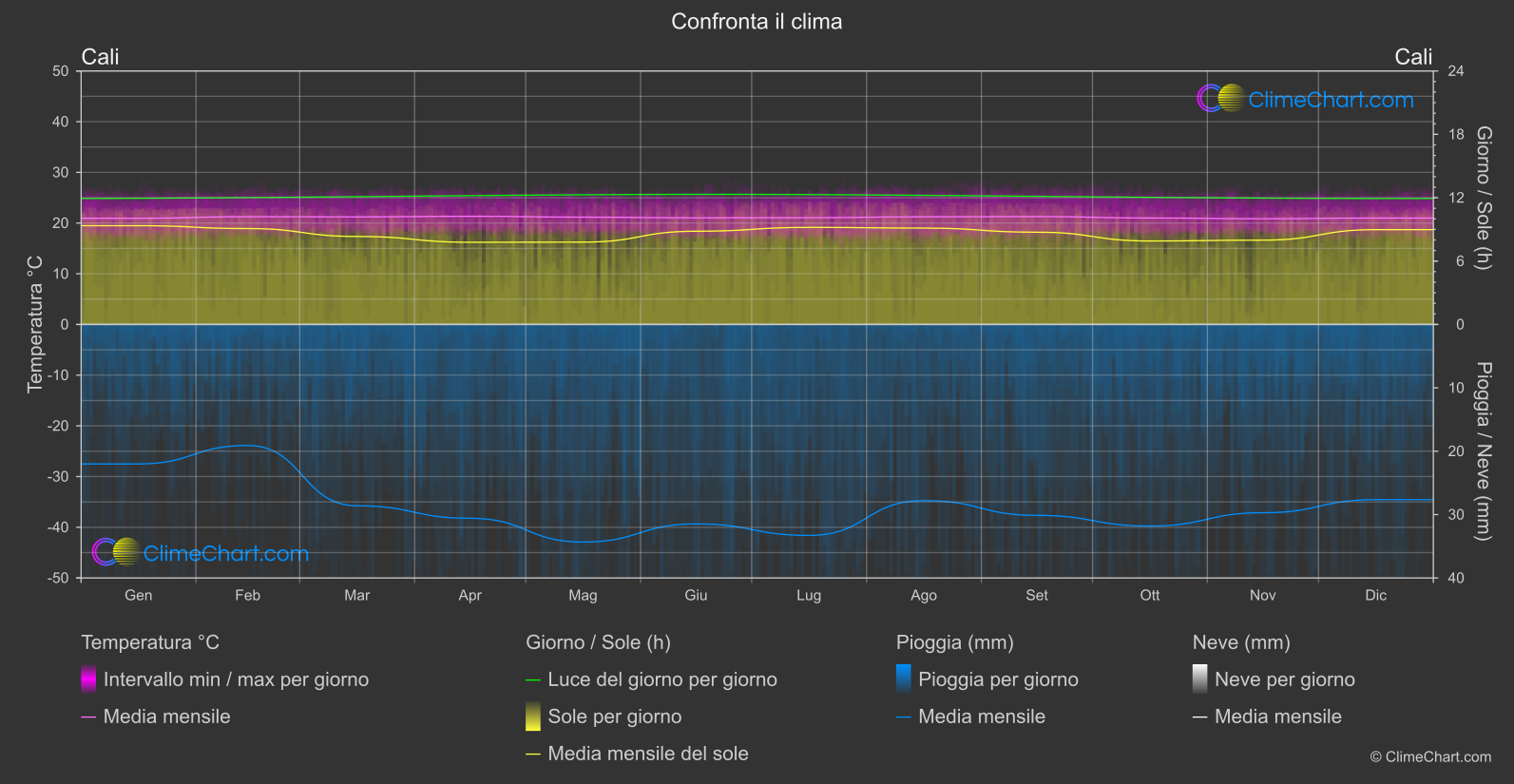Click the magenta min/max interval swatch
1514x784 pixels.
[x=88, y=679]
